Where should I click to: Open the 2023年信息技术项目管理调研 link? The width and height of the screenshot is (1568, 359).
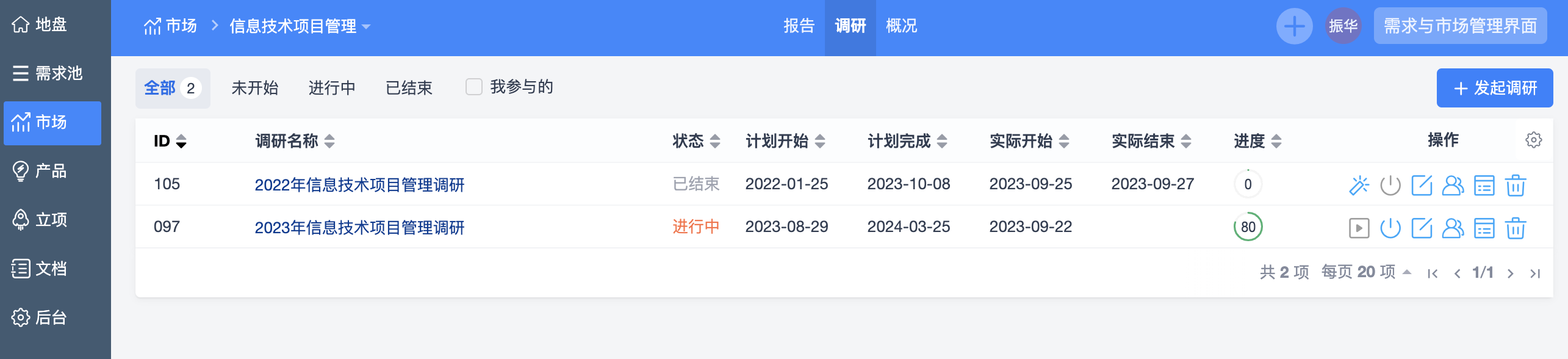(359, 228)
